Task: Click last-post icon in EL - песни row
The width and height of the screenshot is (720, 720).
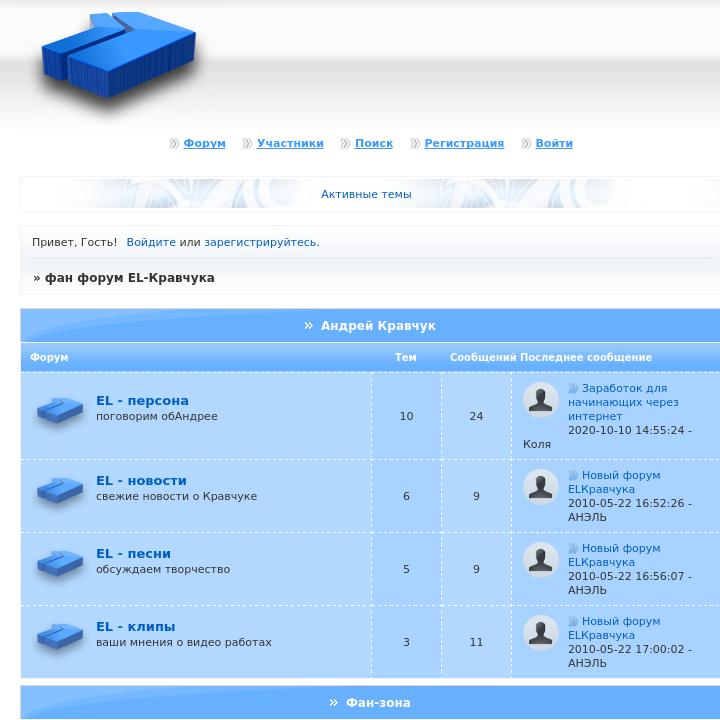Action: click(x=573, y=548)
